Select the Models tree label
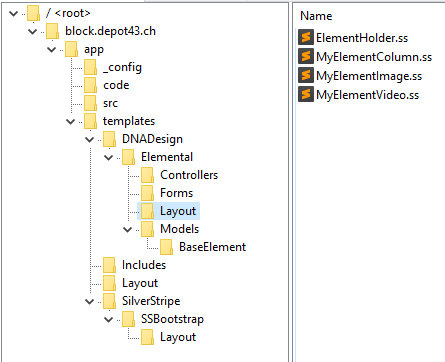Viewport: 445px width, 362px height. [179, 229]
